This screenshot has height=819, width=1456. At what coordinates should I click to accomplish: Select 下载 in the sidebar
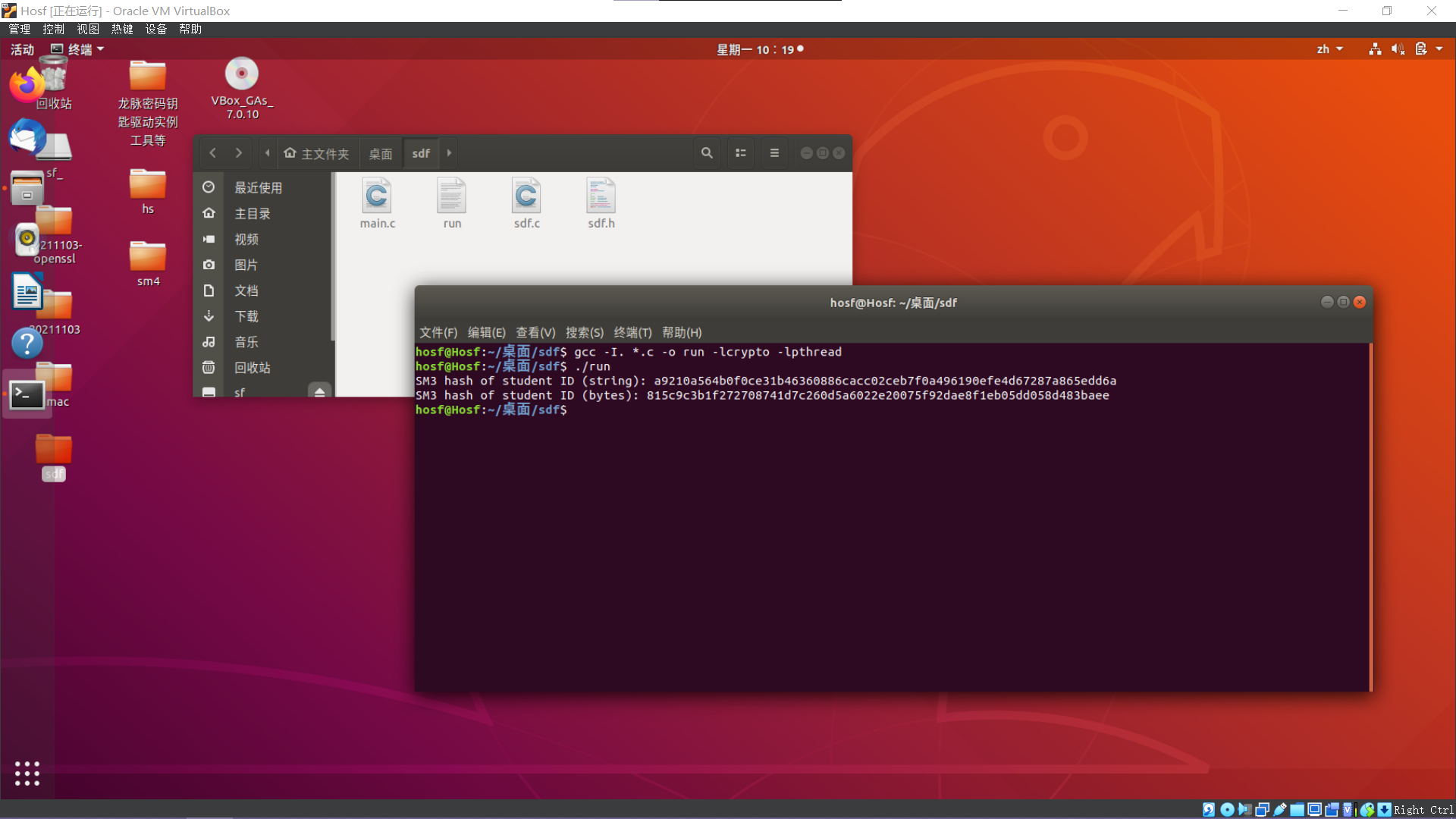246,316
